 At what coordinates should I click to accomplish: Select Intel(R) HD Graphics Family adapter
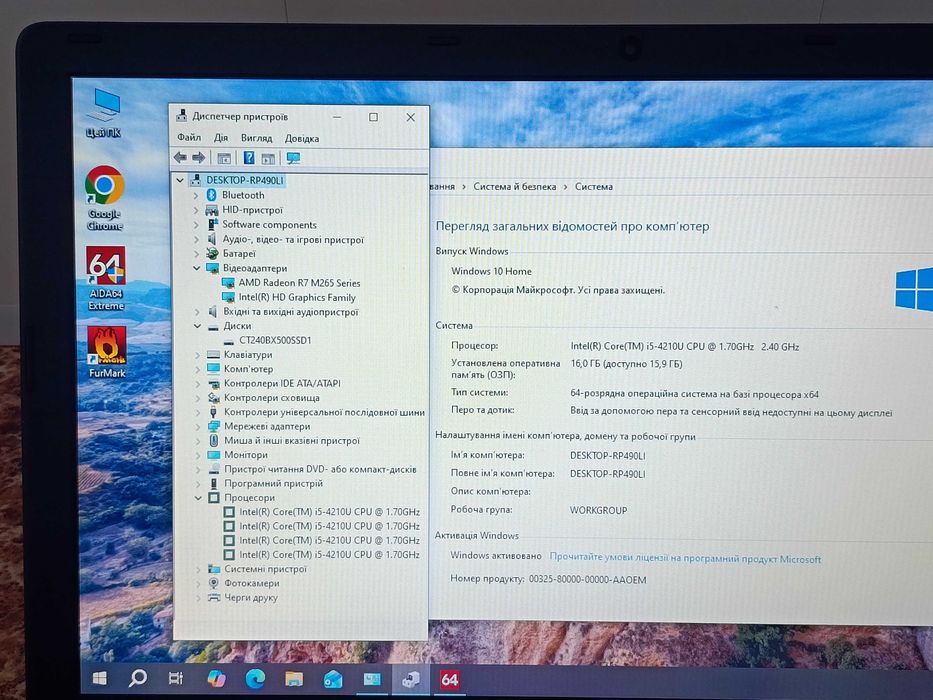coord(297,297)
